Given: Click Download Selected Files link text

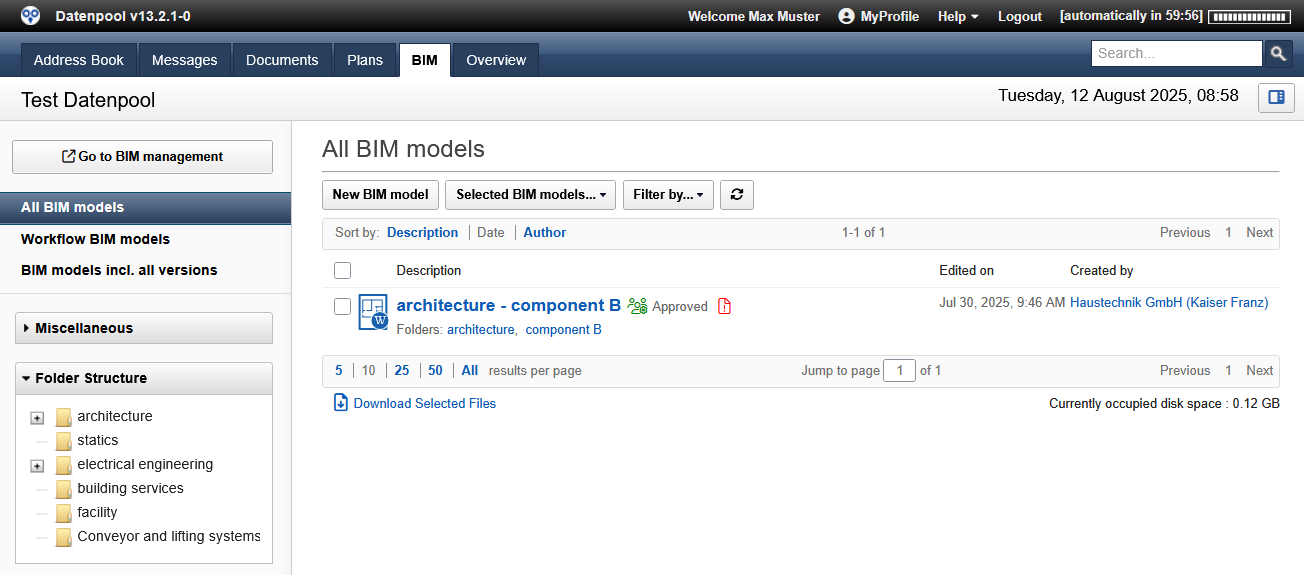Looking at the screenshot, I should pos(425,403).
